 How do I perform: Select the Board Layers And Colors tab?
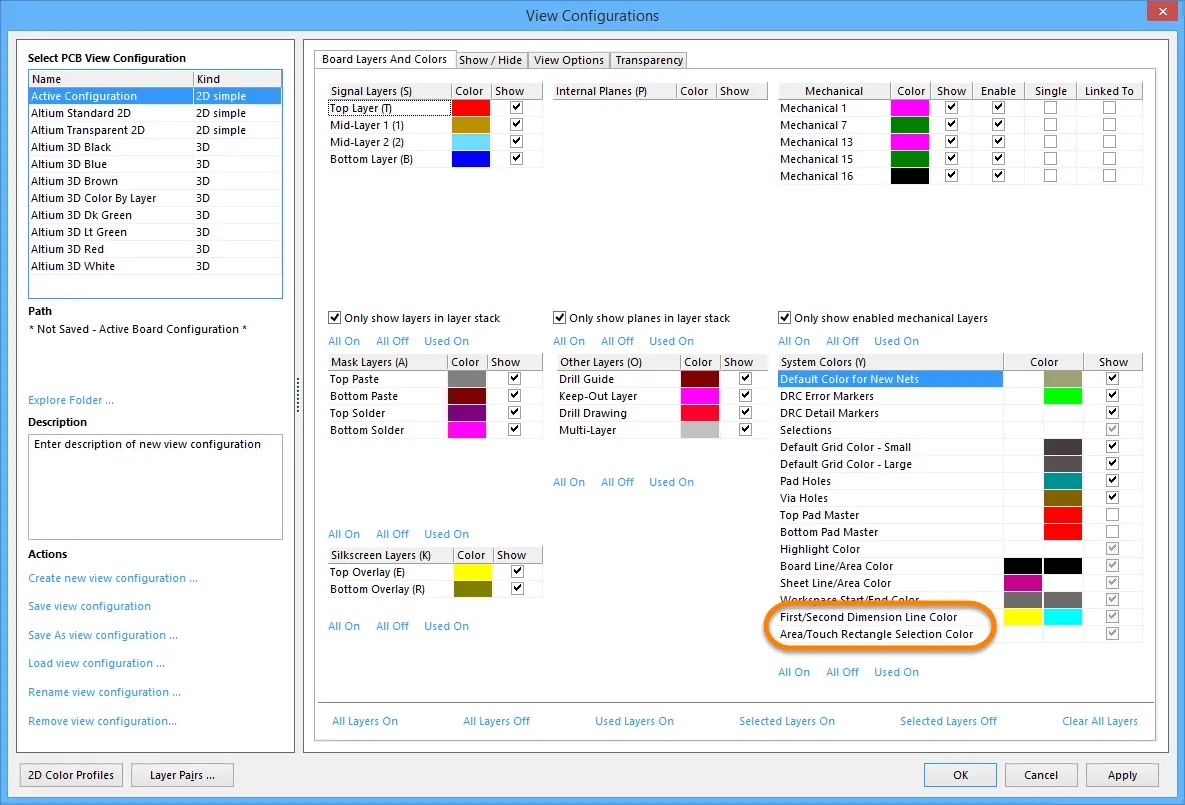click(x=384, y=59)
